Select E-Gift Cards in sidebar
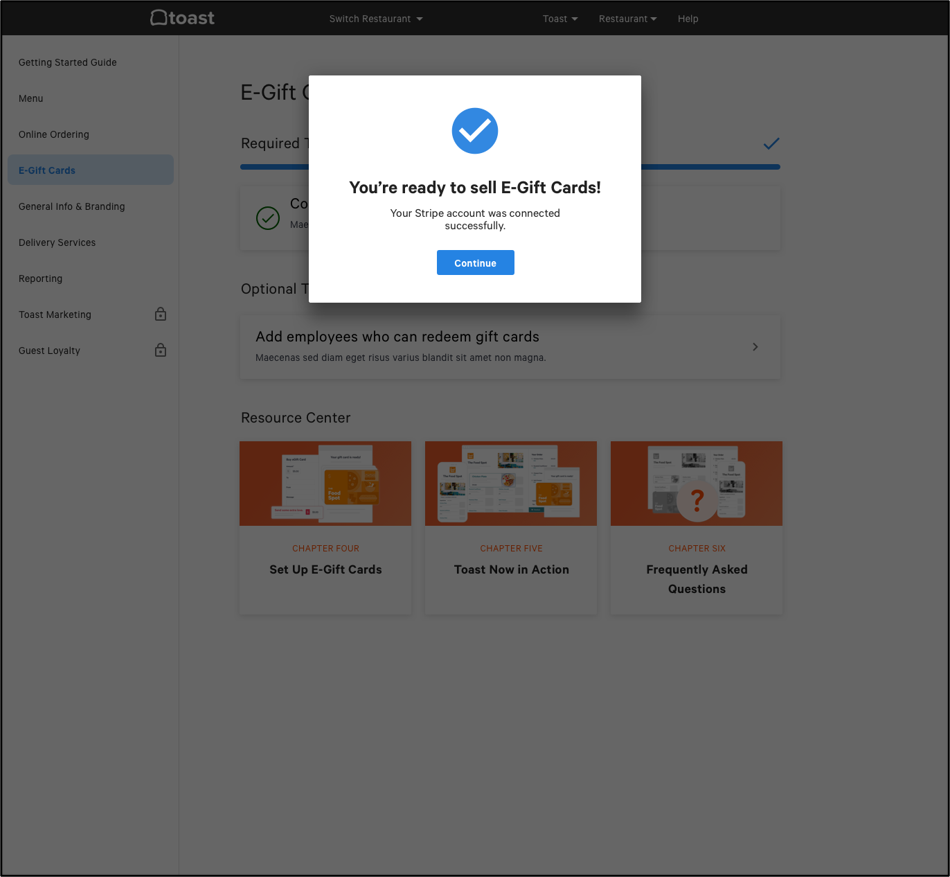 90,170
